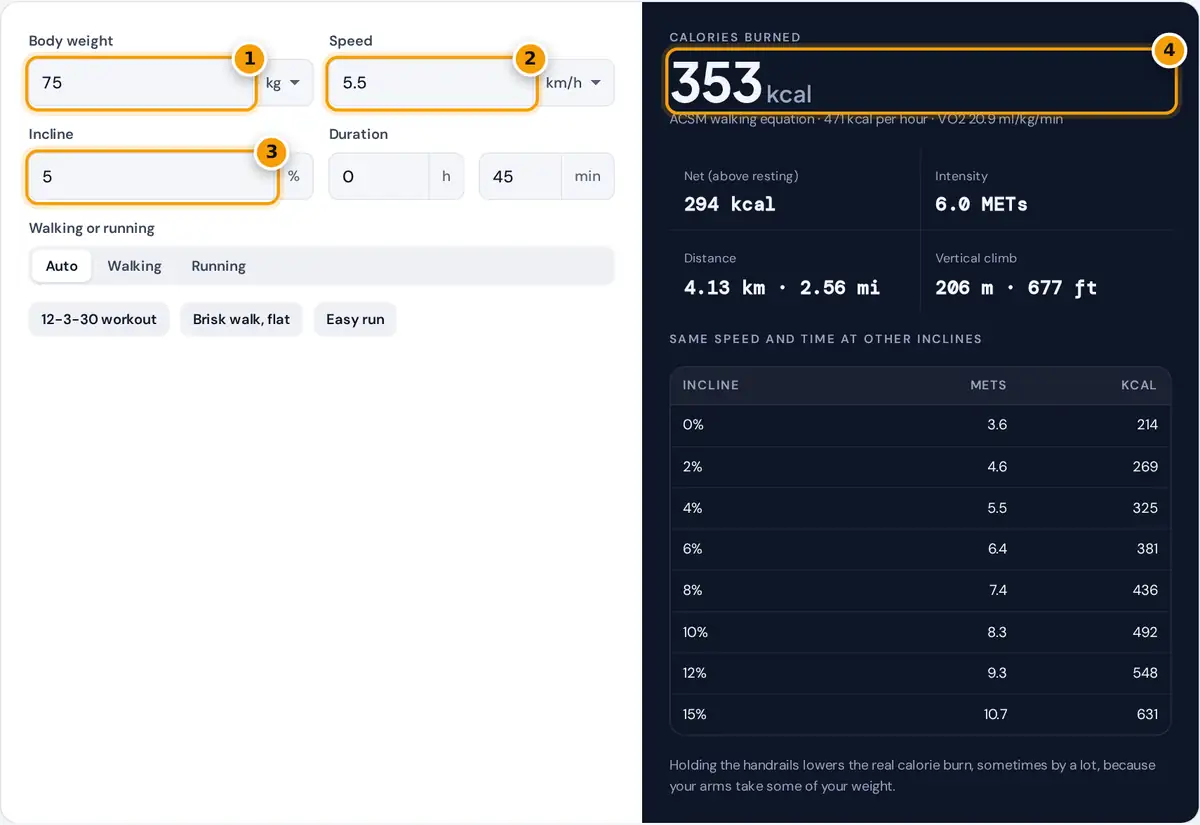Click the 548 kcal table cell

(1145, 673)
